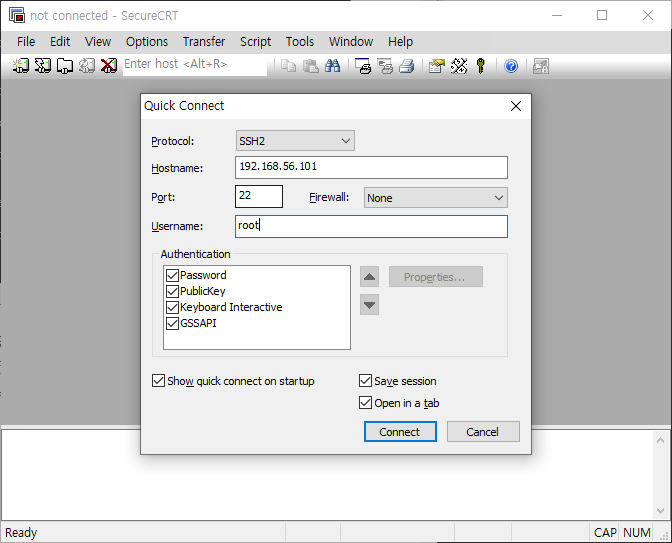
Task: Click the Hostname label
Action: [x=177, y=168]
